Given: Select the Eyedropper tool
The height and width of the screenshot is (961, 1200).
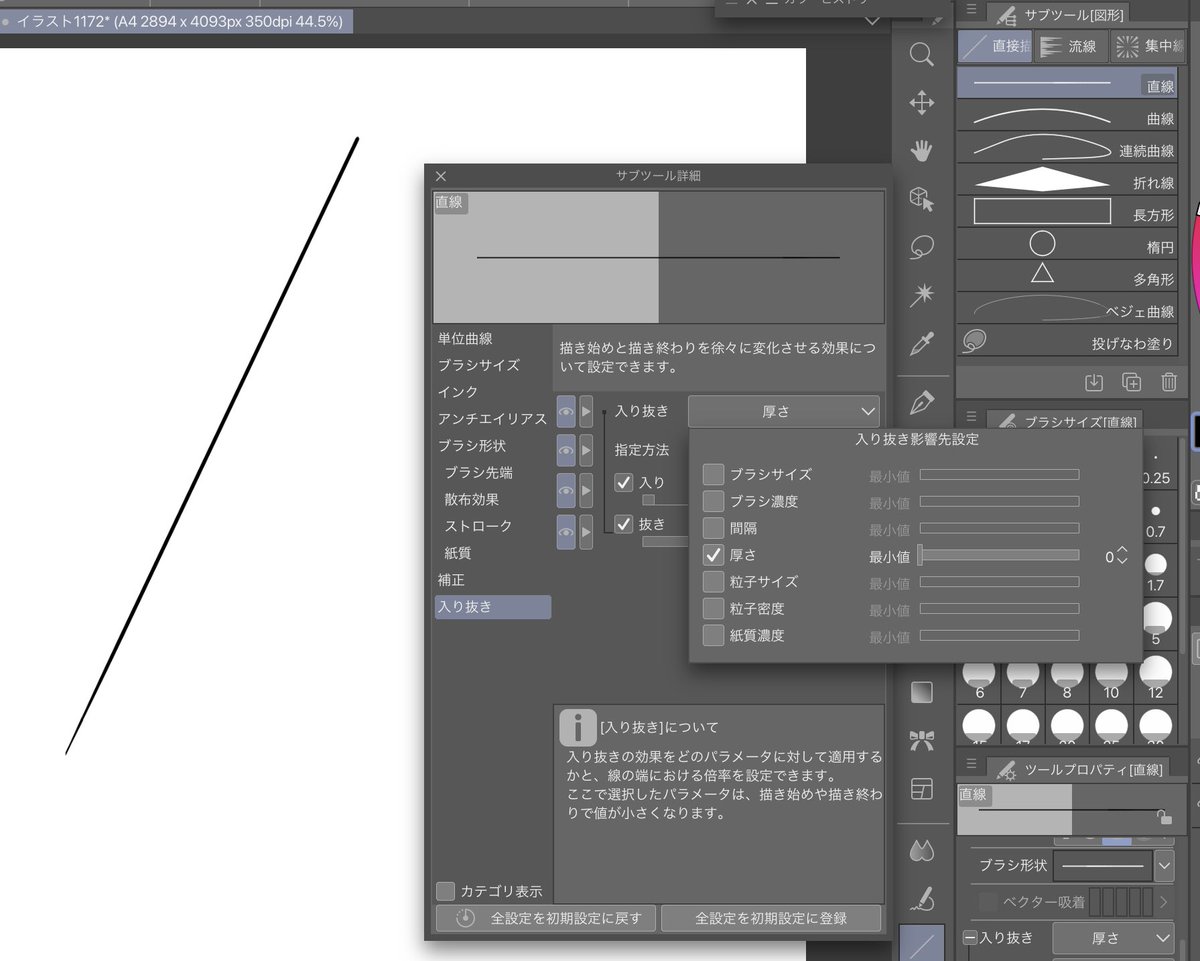Looking at the screenshot, I should pyautogui.click(x=922, y=343).
